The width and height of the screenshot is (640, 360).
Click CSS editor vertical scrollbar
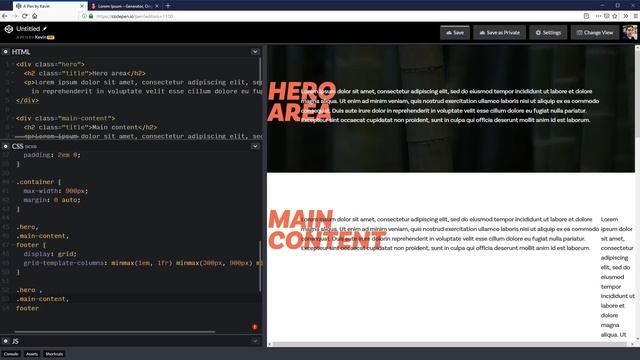260,266
